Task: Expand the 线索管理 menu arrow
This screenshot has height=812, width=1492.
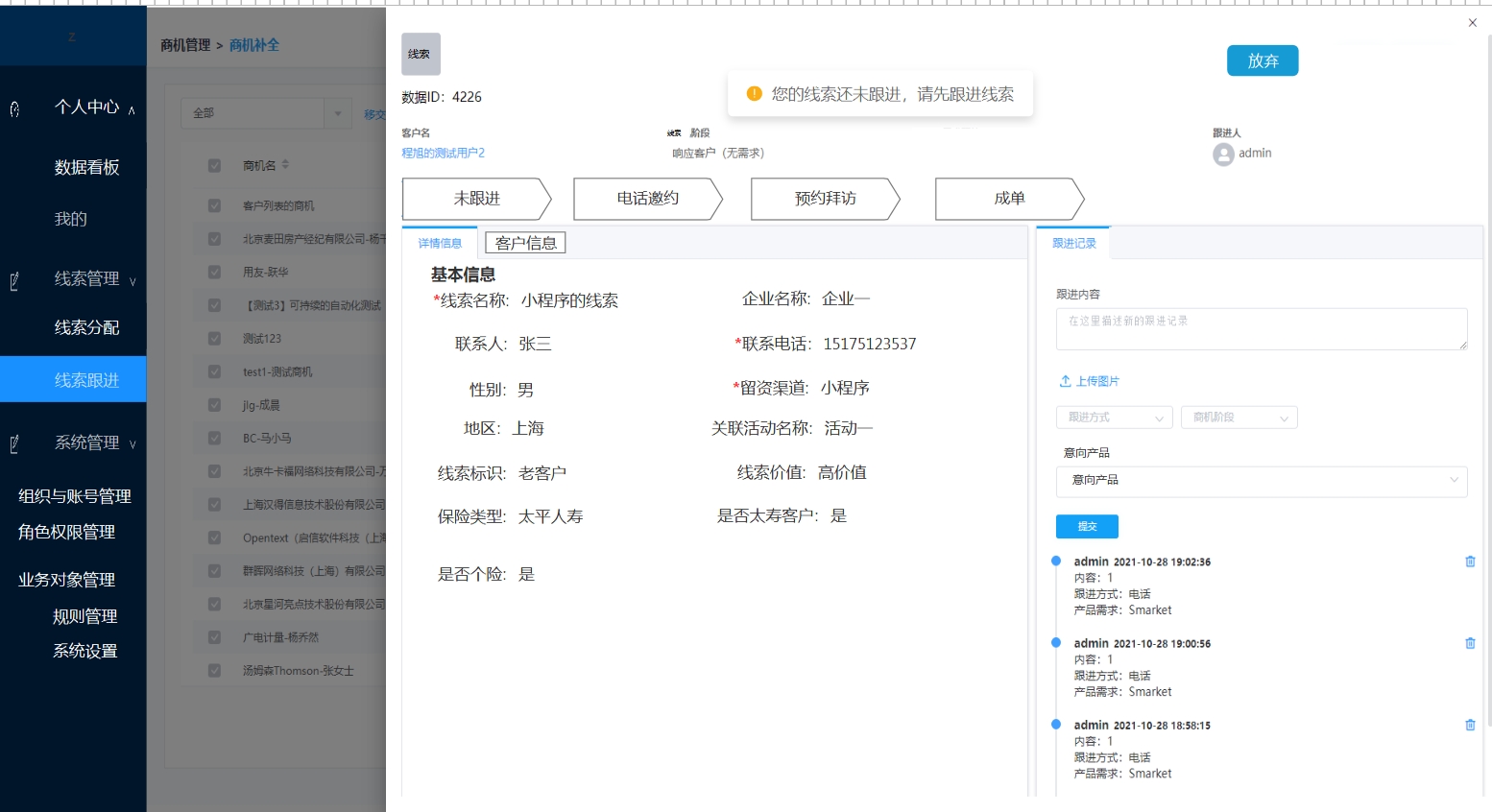Action: [x=132, y=281]
